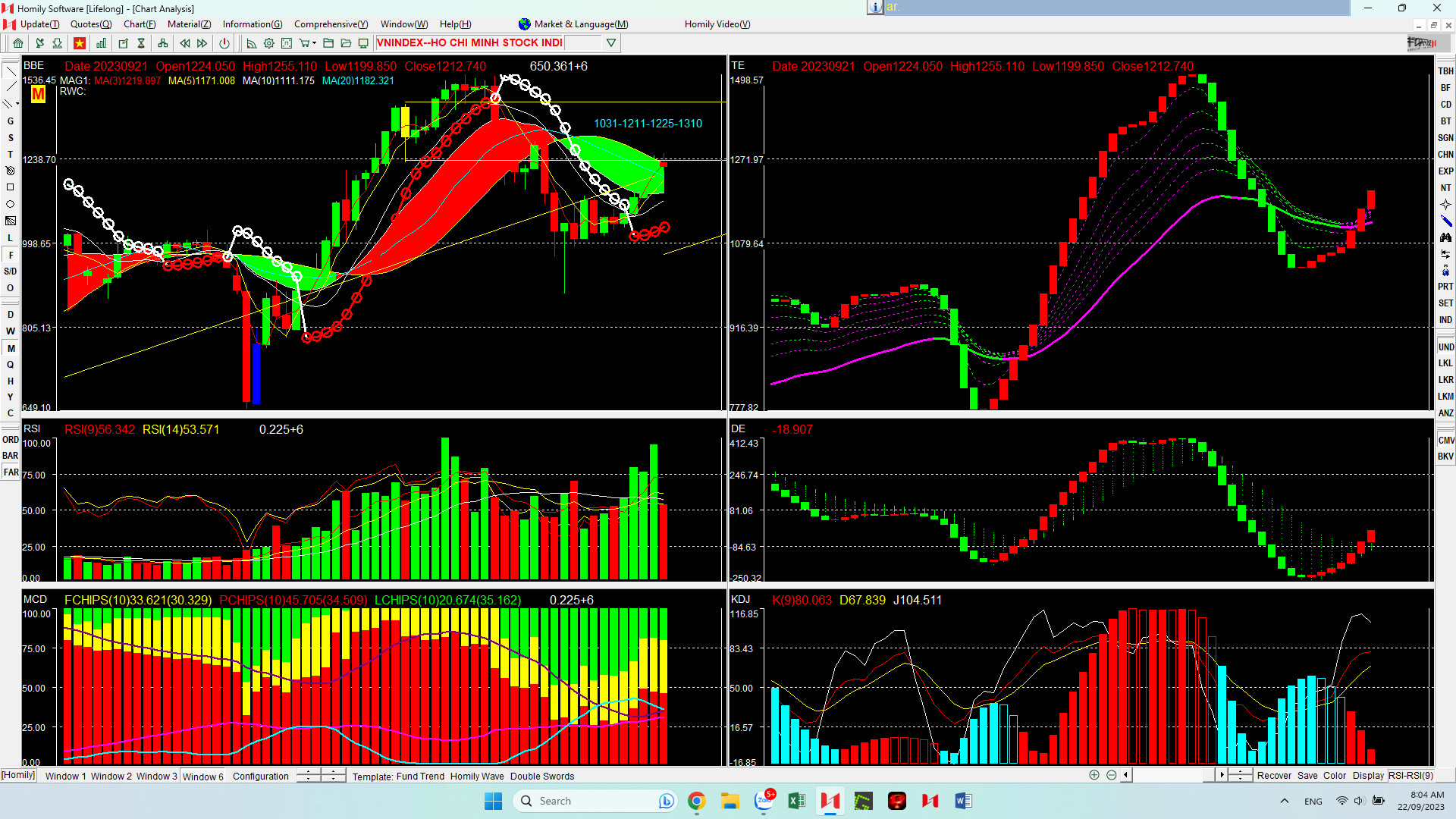
Task: Select the M monthly period button
Action: click(11, 348)
